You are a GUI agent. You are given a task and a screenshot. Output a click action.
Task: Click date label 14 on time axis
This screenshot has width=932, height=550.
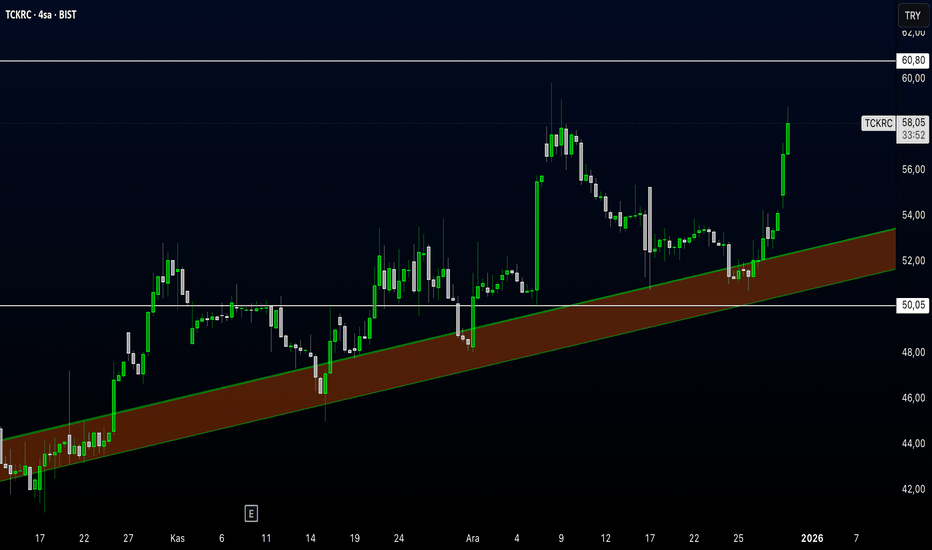310,538
